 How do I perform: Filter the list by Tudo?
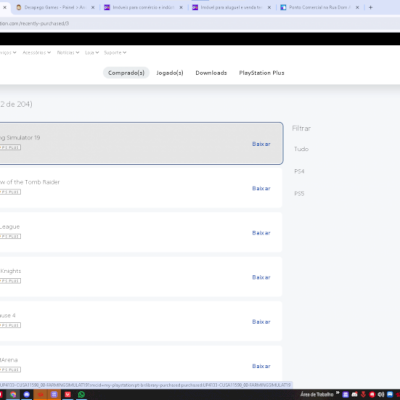[x=301, y=149]
